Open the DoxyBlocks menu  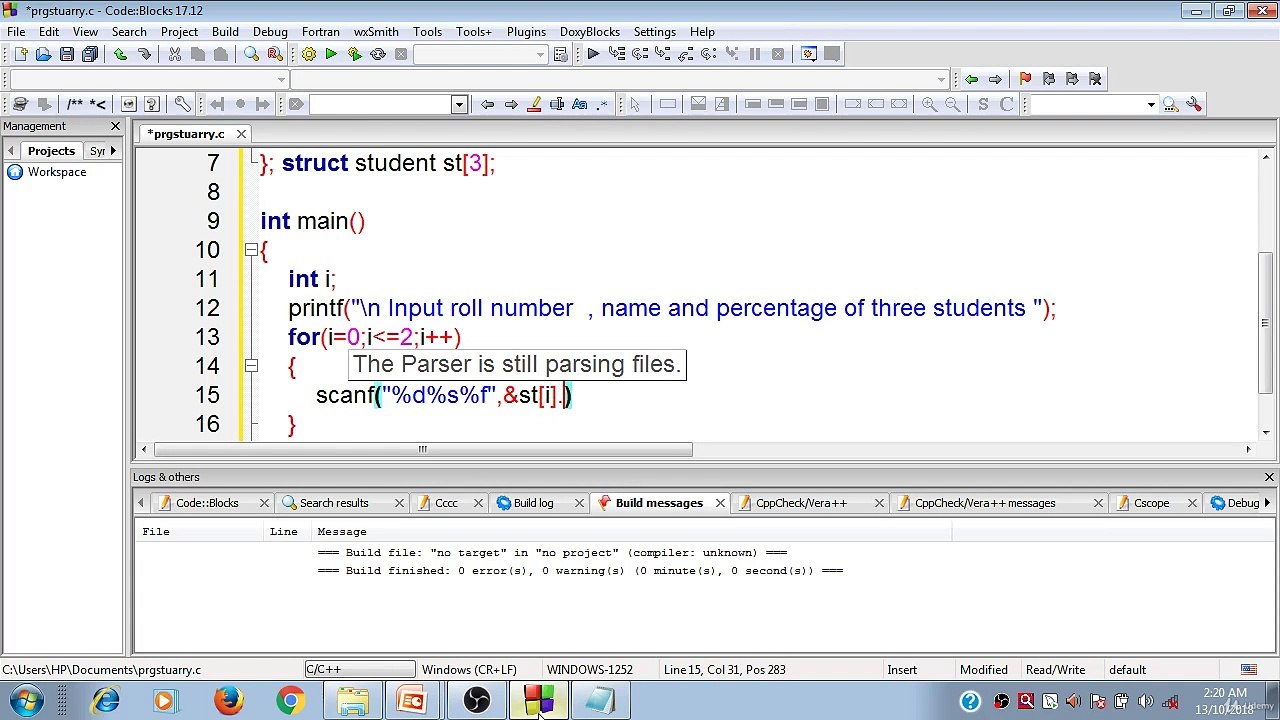pyautogui.click(x=590, y=32)
